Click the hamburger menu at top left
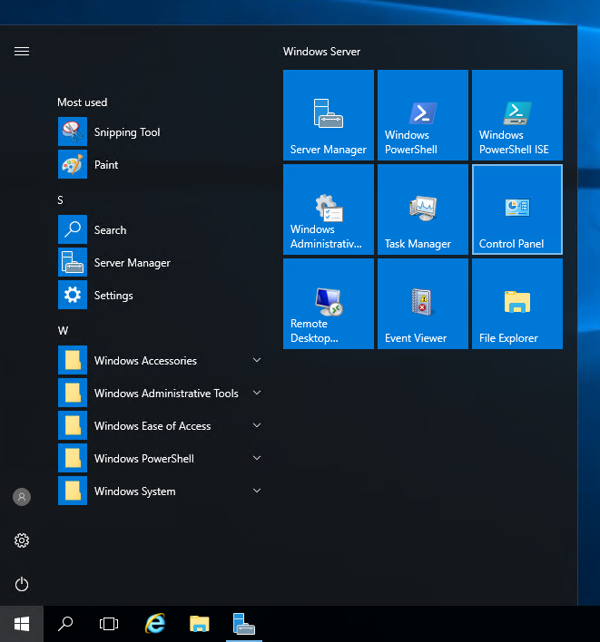Image resolution: width=600 pixels, height=642 pixels. coord(22,51)
